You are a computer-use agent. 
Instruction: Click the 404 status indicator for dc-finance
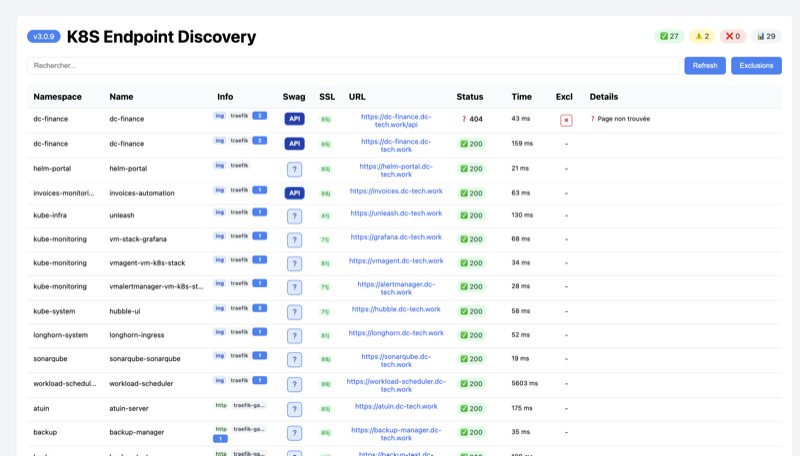[x=472, y=119]
